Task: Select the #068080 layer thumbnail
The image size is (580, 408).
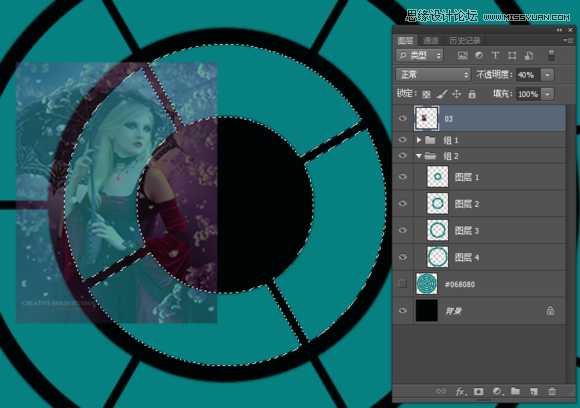Action: click(426, 284)
